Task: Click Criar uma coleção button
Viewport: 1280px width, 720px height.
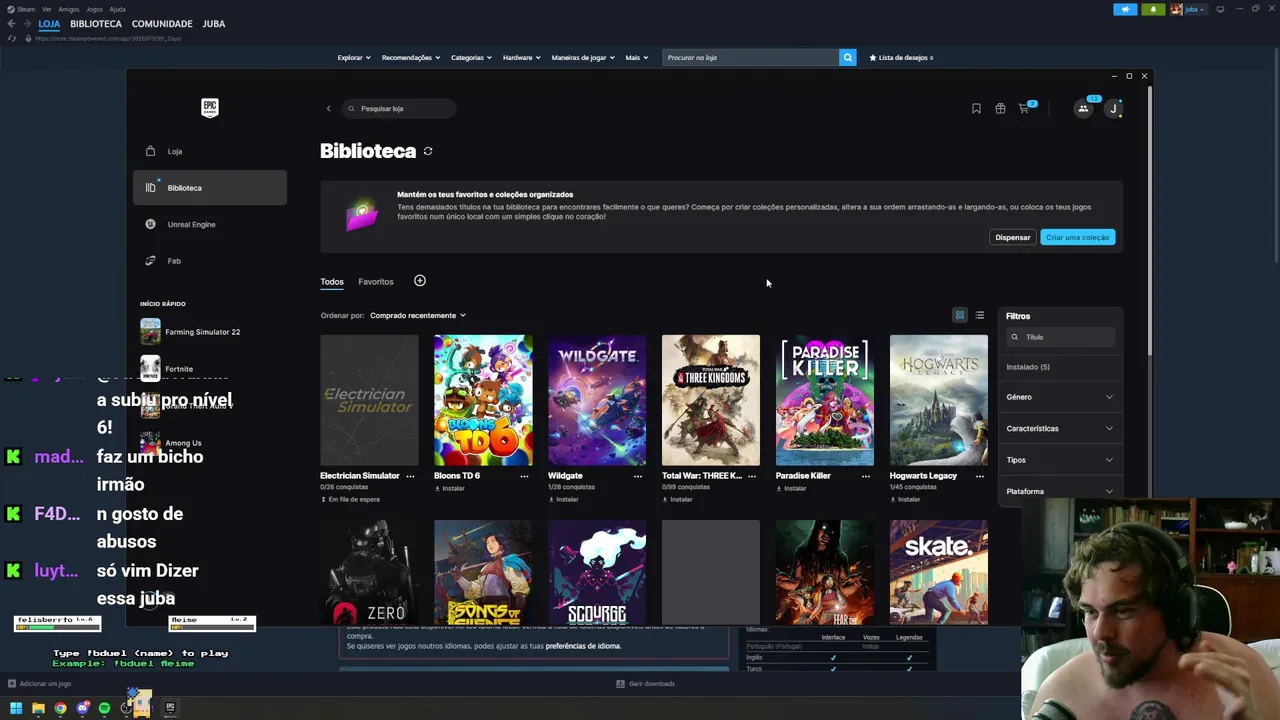Action: tap(1078, 237)
